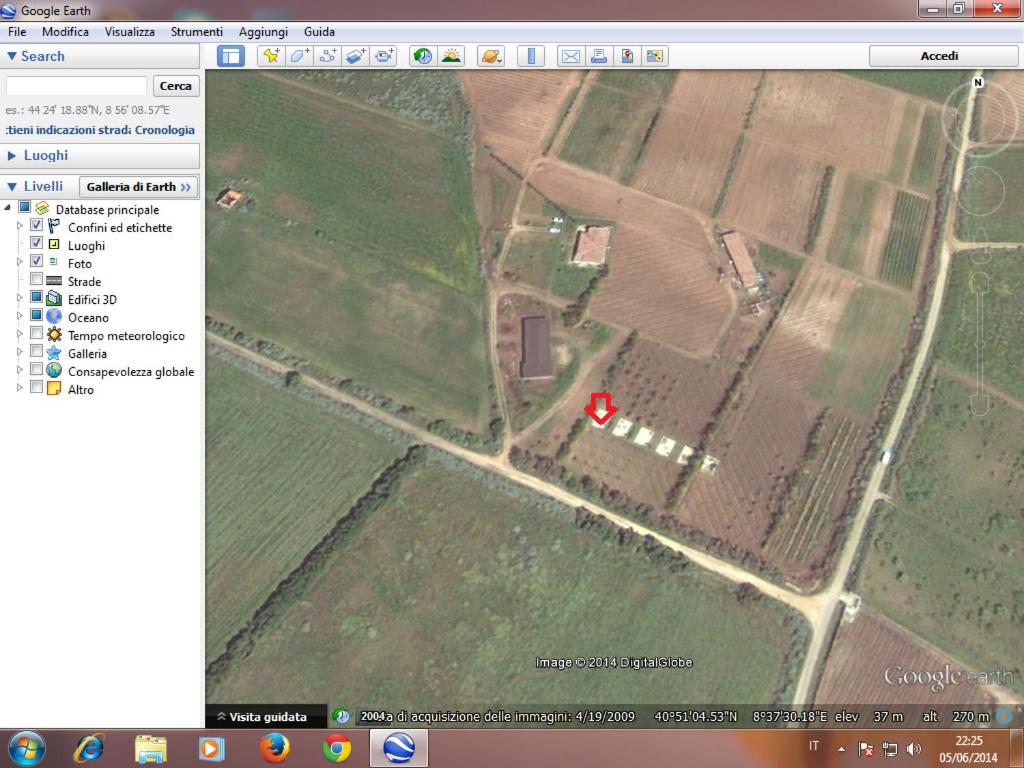Open the Strumenti menu
Image resolution: width=1024 pixels, height=768 pixels.
[x=197, y=31]
